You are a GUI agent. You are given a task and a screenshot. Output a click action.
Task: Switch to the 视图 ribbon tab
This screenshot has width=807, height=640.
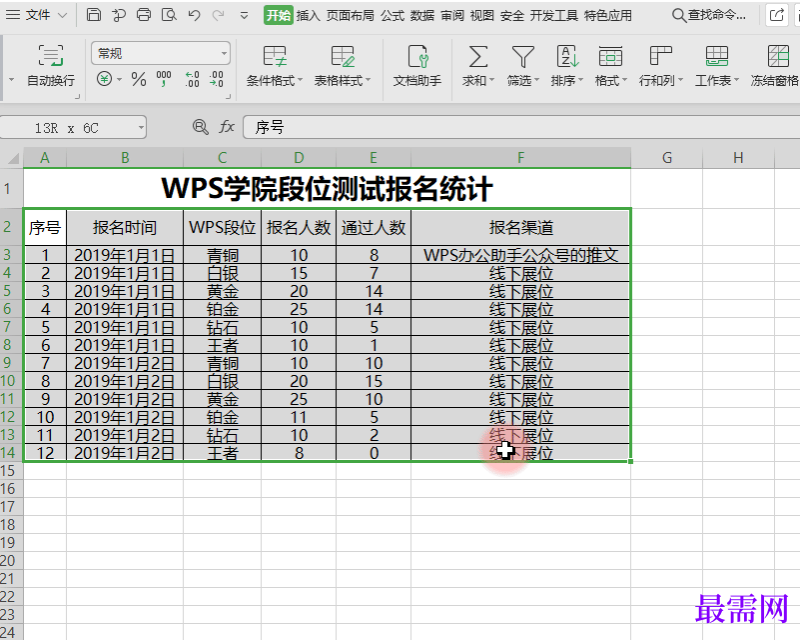482,15
